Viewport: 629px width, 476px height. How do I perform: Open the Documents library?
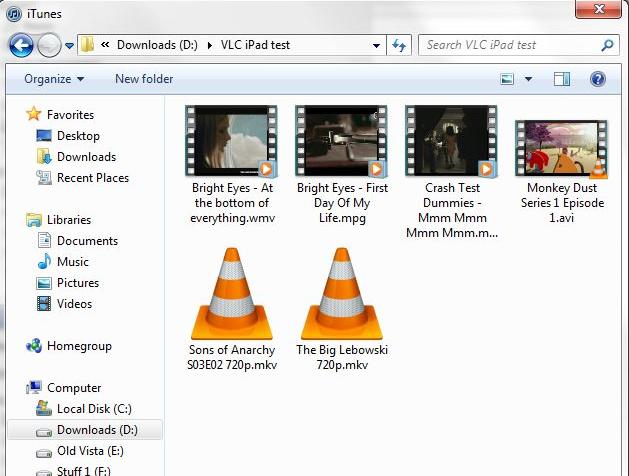[x=87, y=241]
